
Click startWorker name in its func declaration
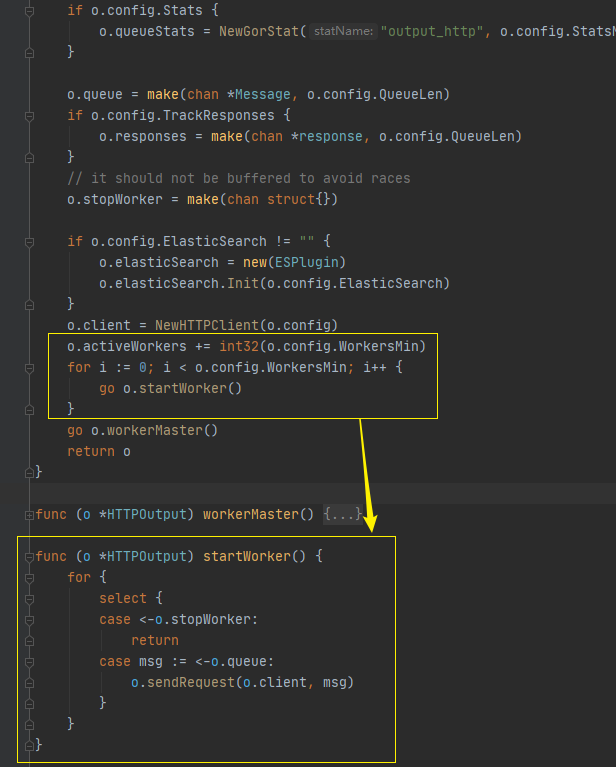[246, 557]
